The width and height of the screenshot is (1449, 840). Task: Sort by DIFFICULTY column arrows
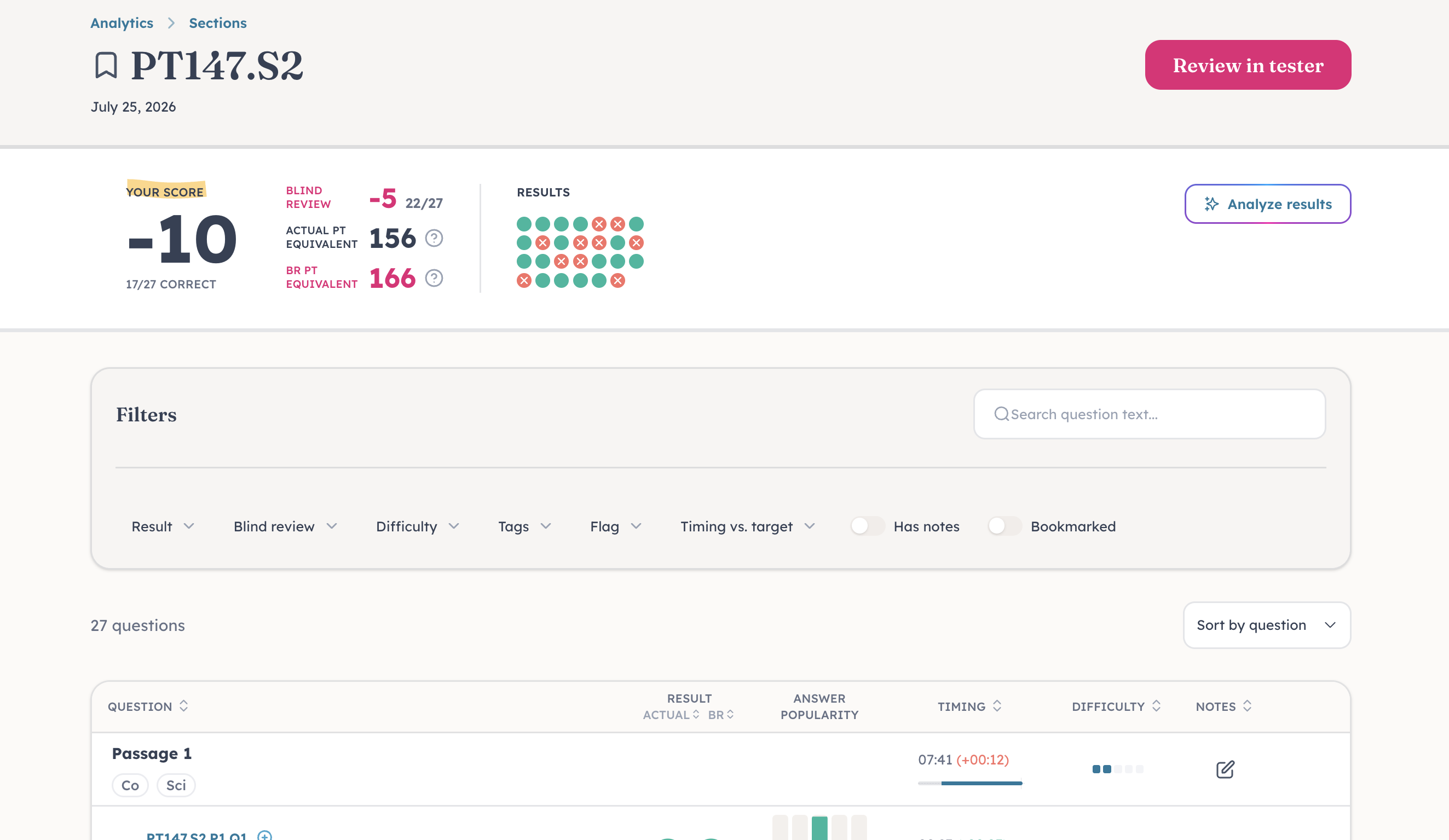tap(1156, 706)
